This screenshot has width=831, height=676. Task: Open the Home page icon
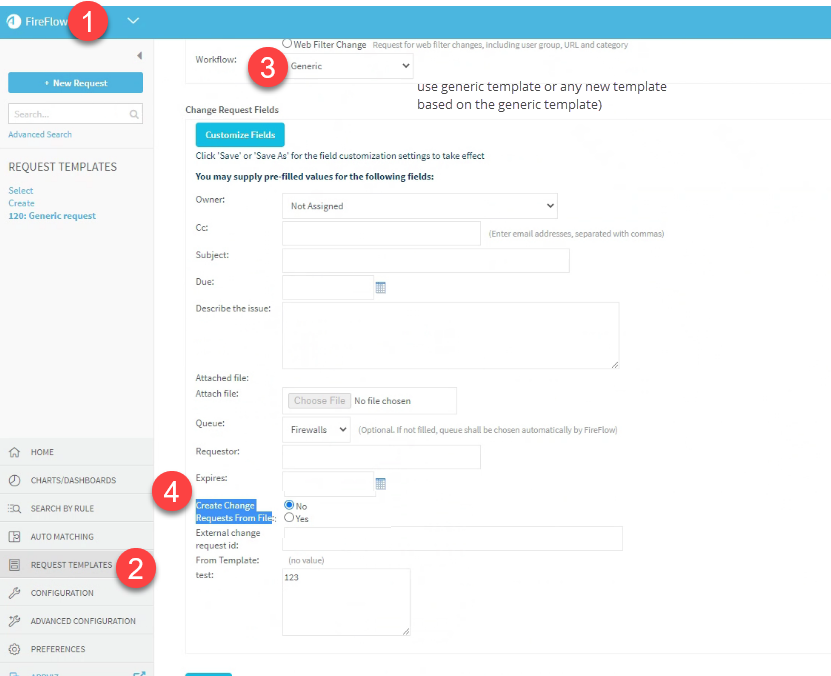point(16,452)
